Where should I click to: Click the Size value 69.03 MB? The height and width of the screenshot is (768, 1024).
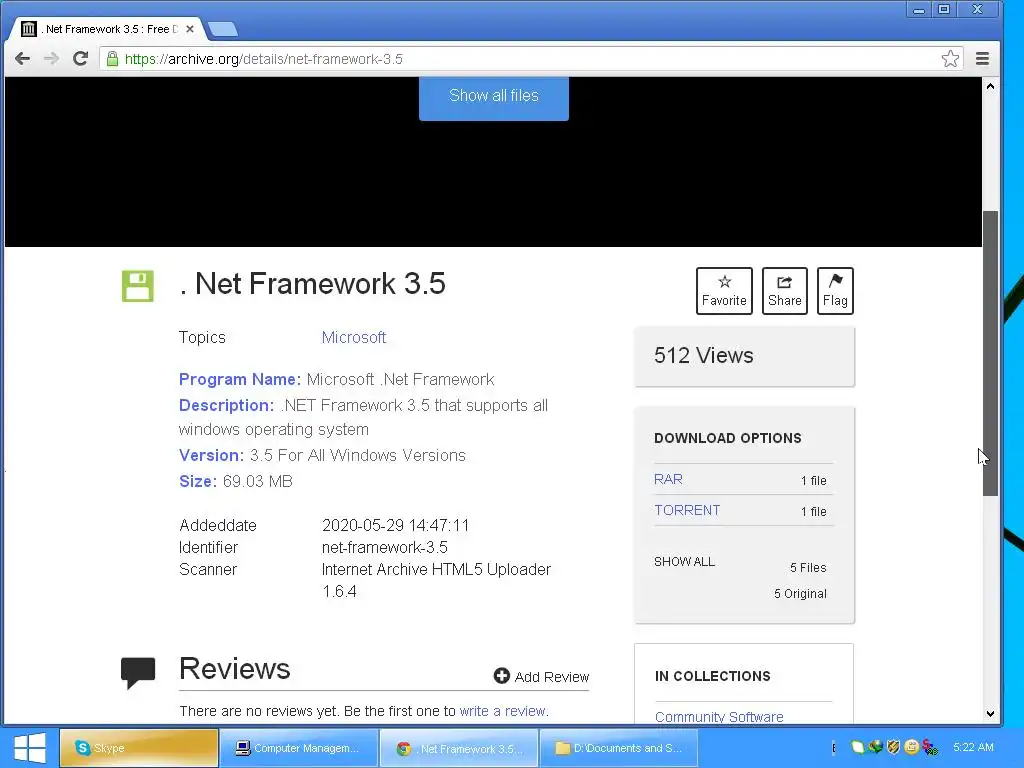tap(257, 481)
